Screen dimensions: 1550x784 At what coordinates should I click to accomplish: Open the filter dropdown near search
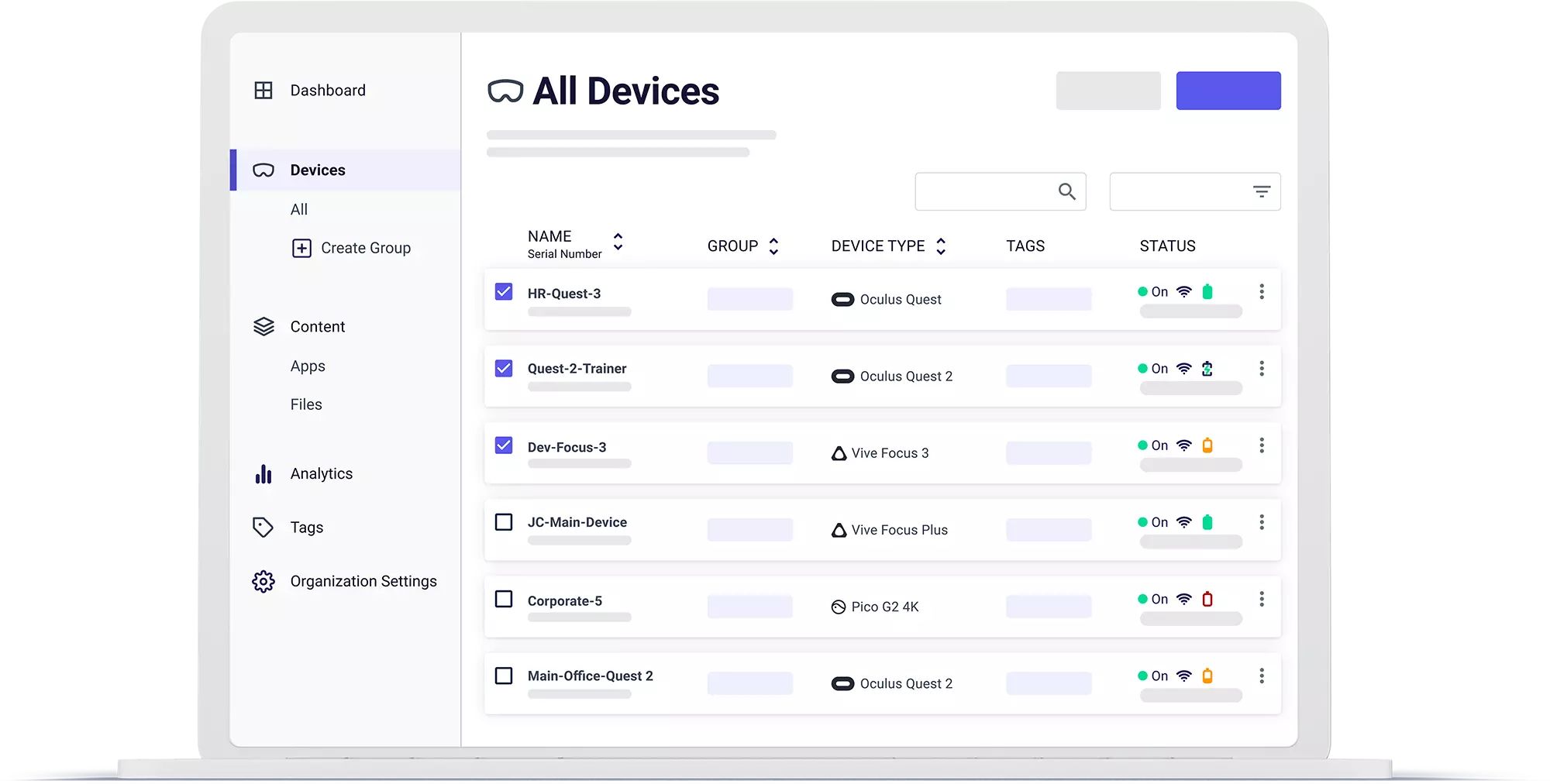pyautogui.click(x=1262, y=191)
